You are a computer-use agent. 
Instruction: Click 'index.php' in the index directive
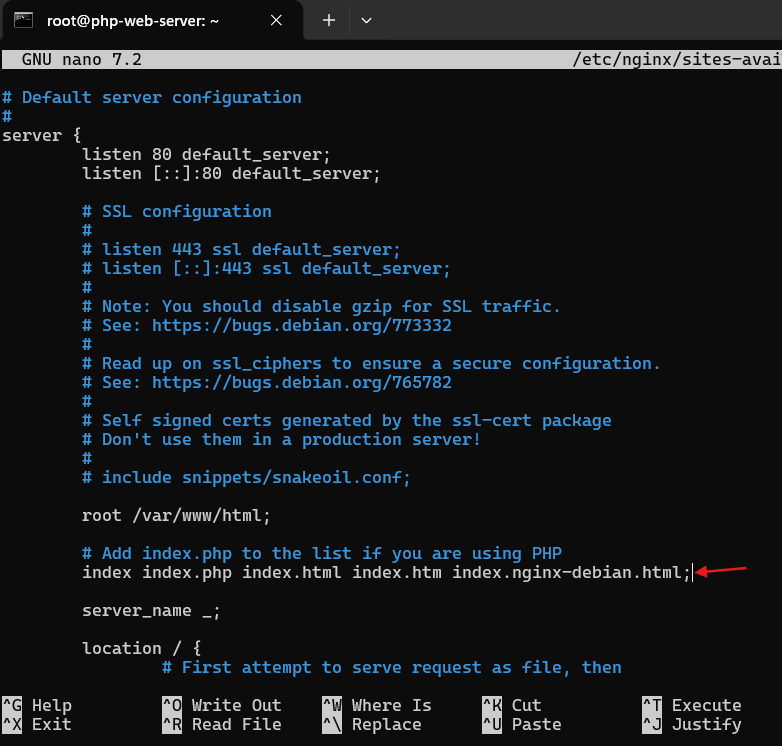(x=187, y=572)
